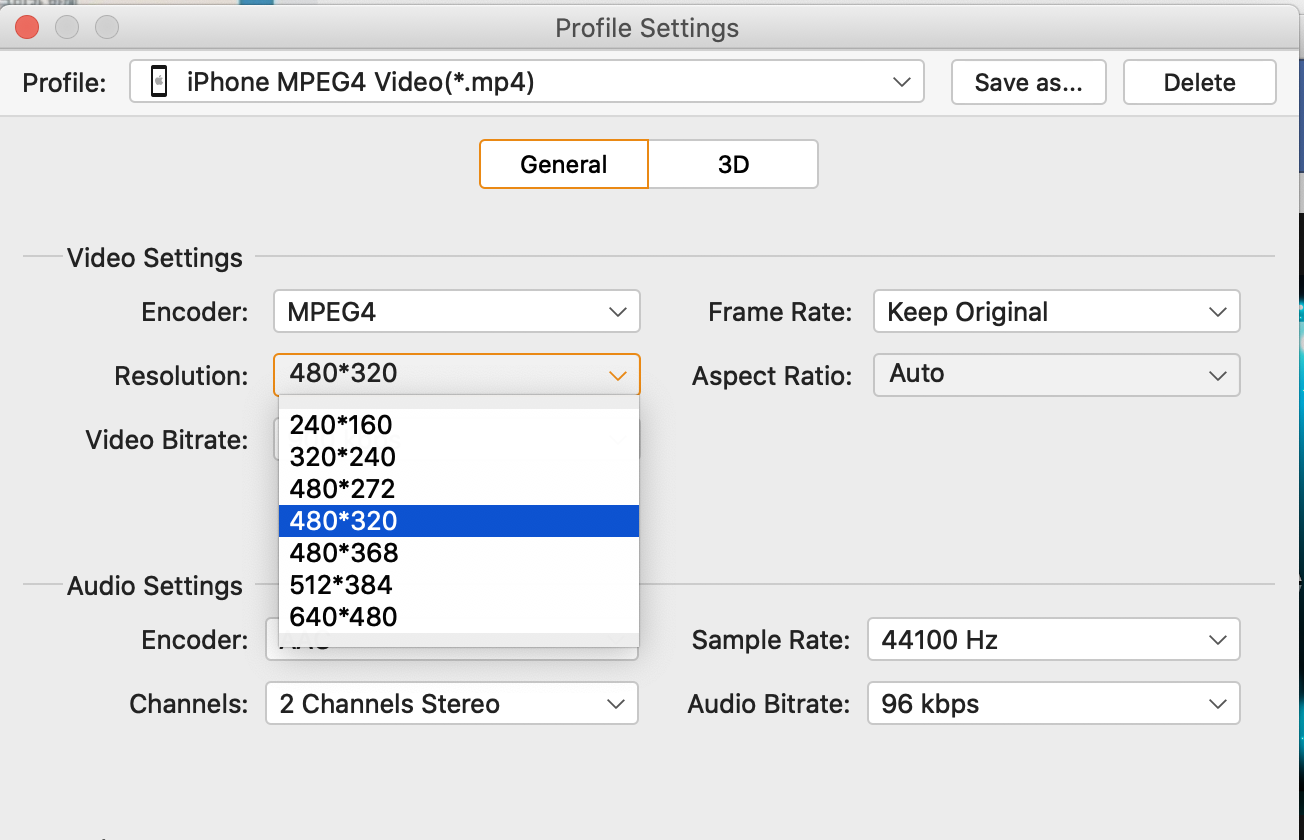1304x840 pixels.
Task: Delete the current profile
Action: point(1199,82)
